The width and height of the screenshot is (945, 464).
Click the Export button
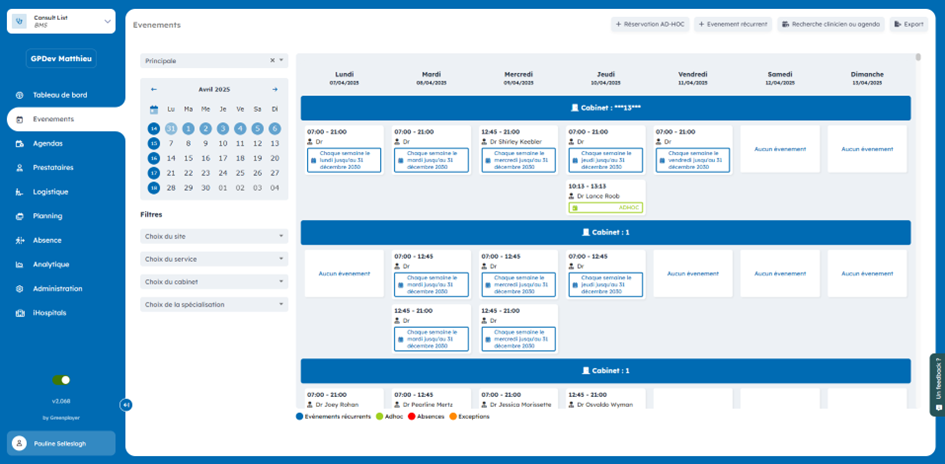[908, 24]
